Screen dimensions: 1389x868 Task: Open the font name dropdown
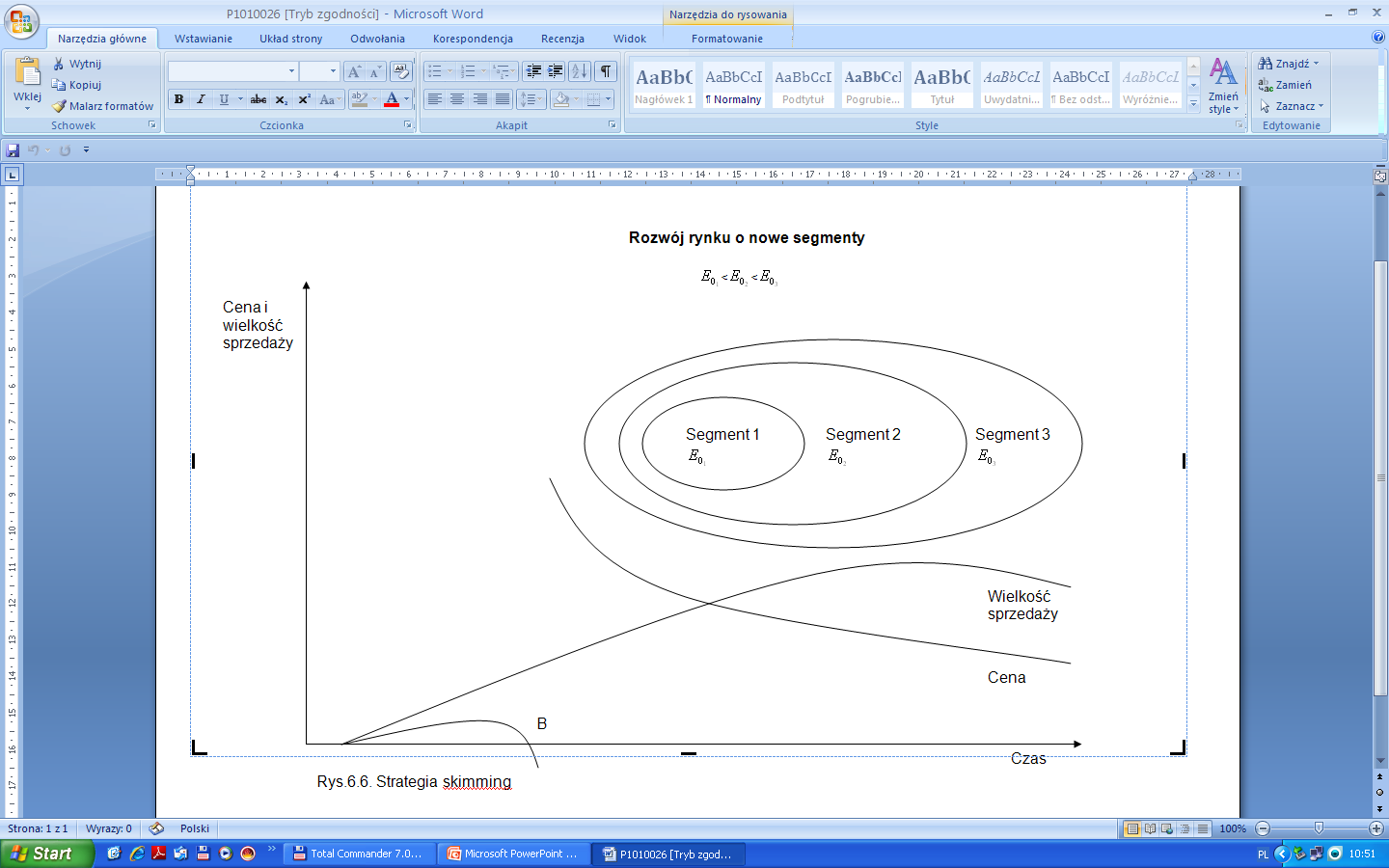(x=291, y=71)
